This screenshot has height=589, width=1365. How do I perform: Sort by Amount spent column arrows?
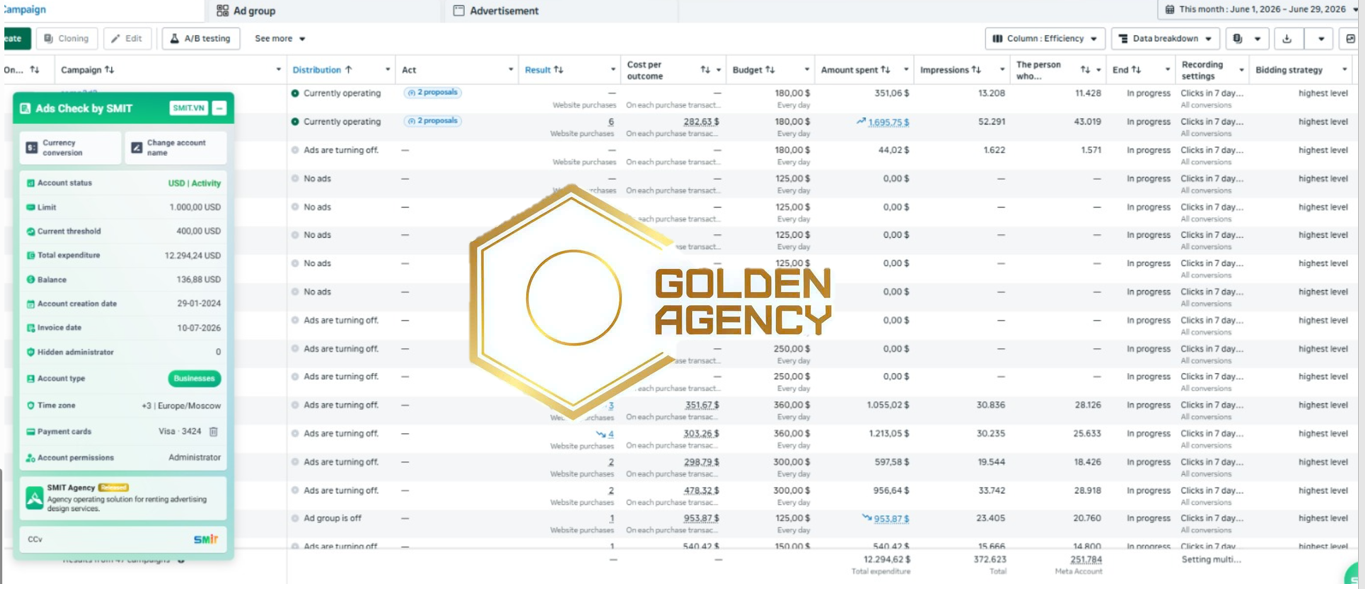coord(885,70)
